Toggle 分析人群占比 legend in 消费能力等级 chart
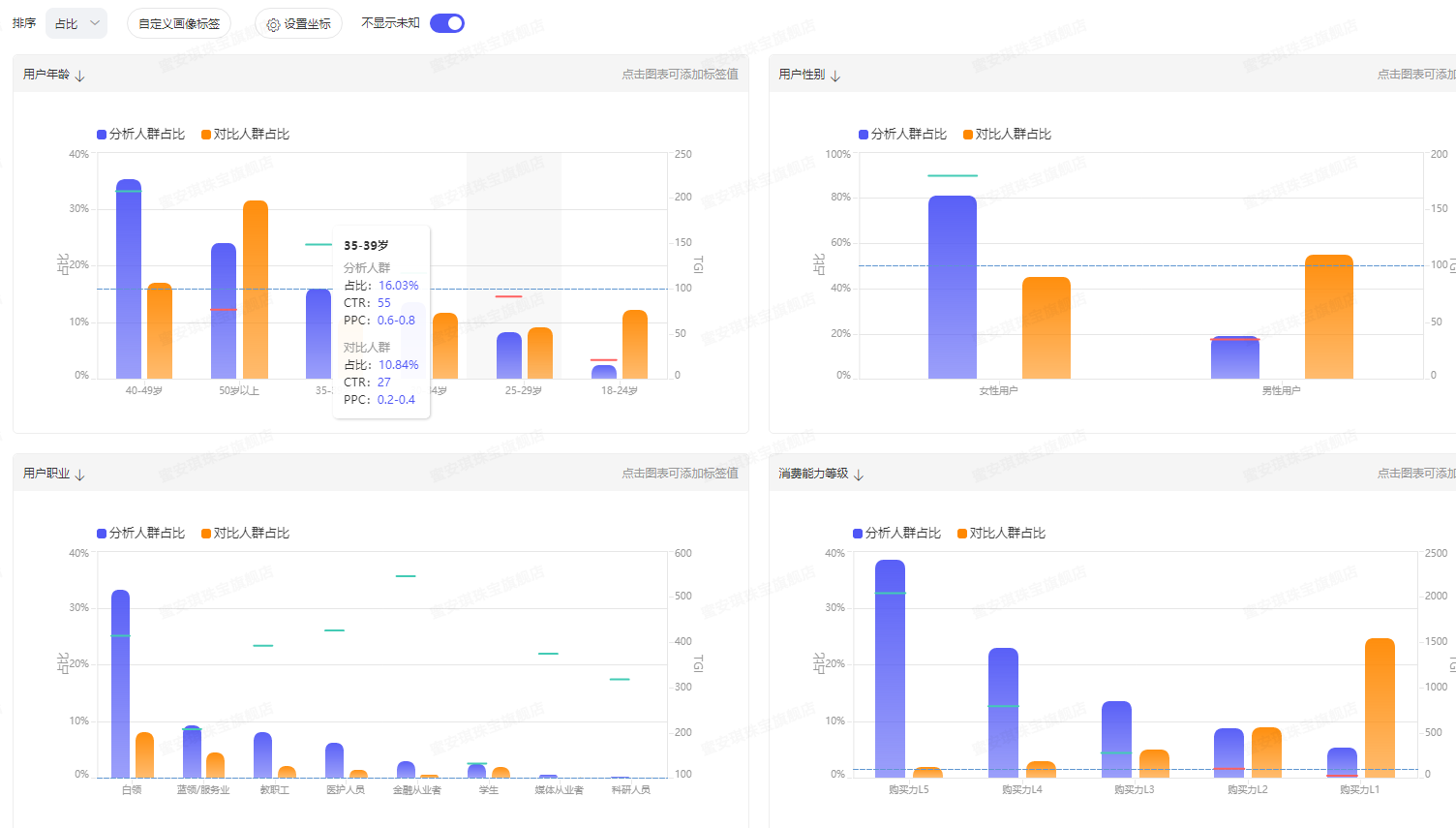This screenshot has height=828, width=1456. [896, 534]
